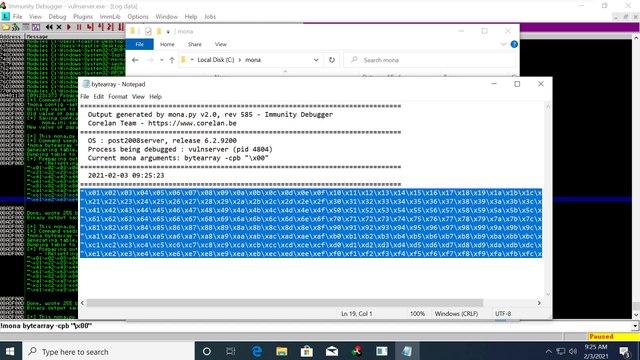
Task: Click the Step over icon in debugger toolbar
Action: coord(100,27)
